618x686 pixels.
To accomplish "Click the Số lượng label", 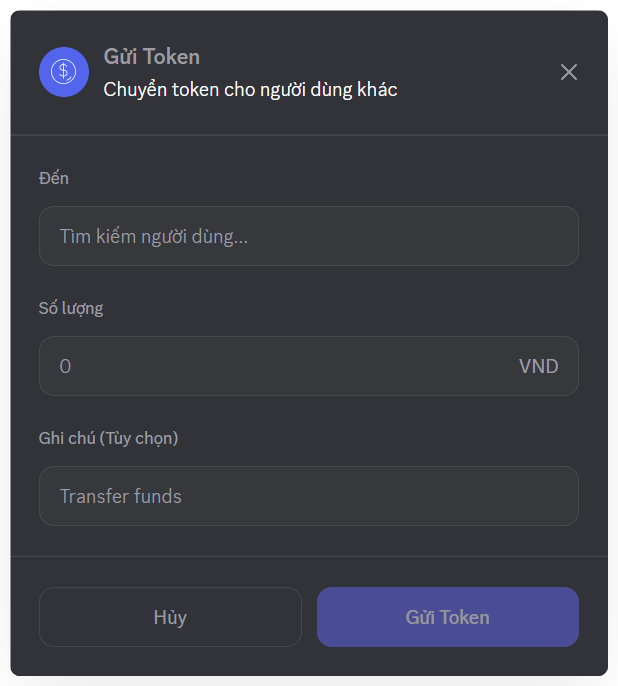I will [71, 308].
